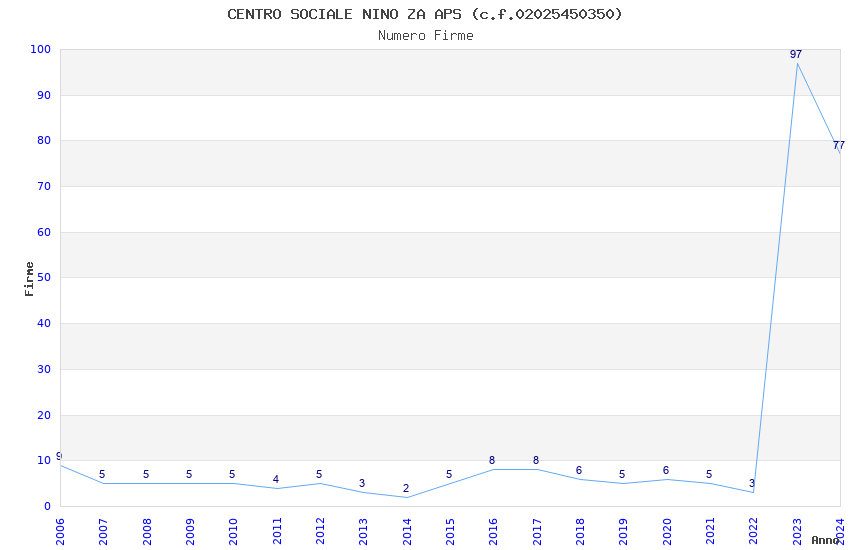This screenshot has width=850, height=550.
Task: Click the 6 data value for 2020
Action: click(x=666, y=470)
